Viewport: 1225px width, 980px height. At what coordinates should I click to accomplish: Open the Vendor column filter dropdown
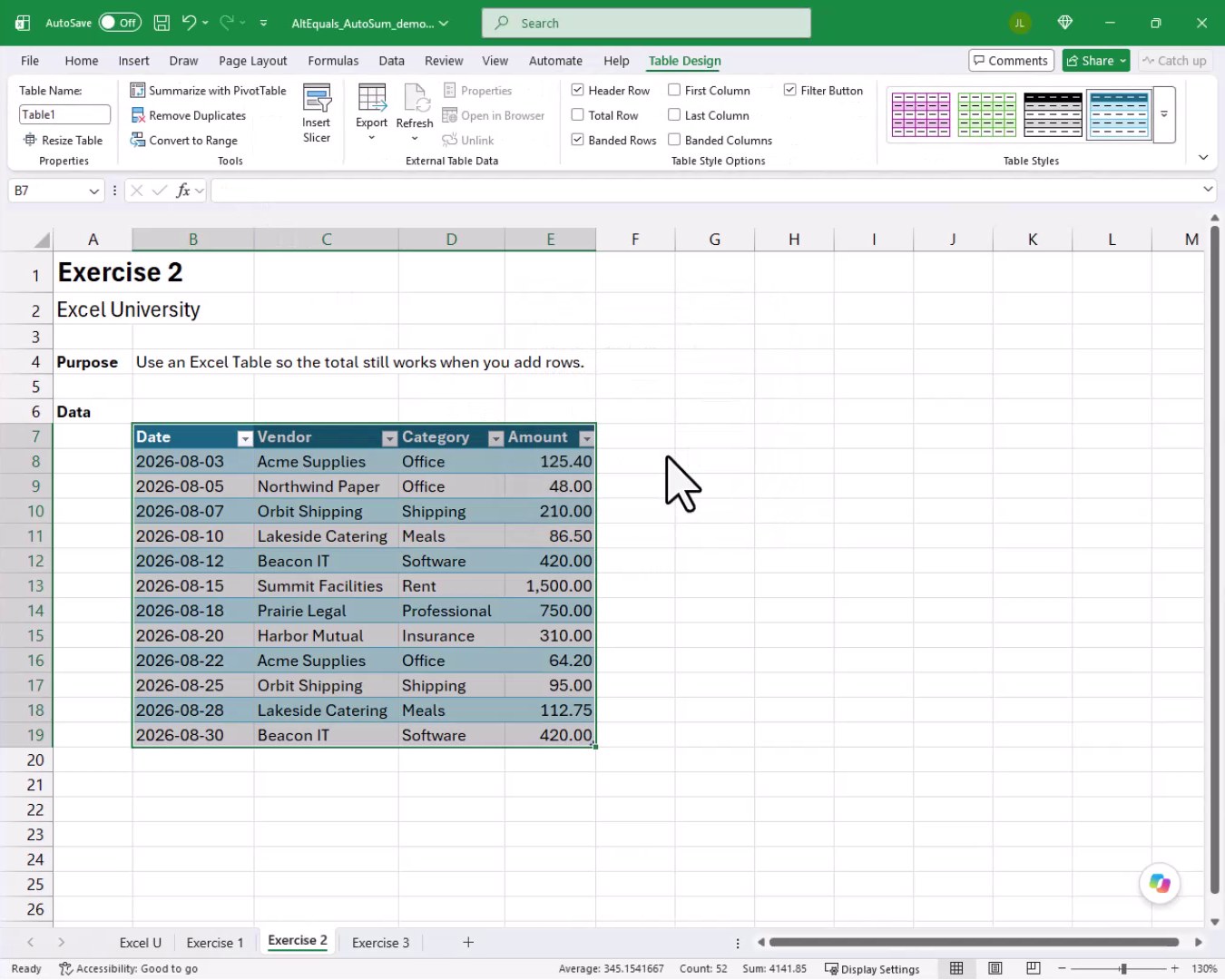tap(389, 438)
